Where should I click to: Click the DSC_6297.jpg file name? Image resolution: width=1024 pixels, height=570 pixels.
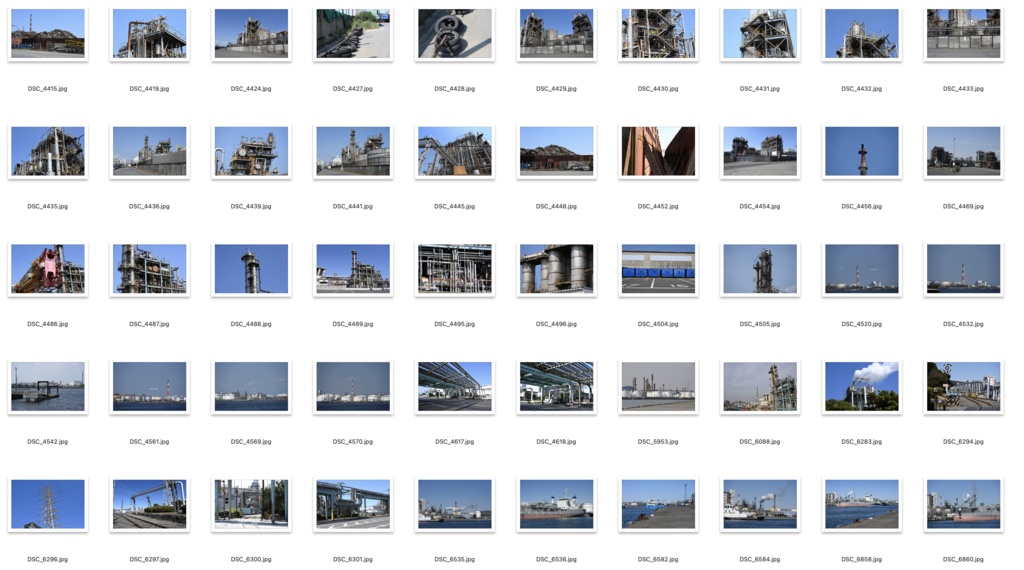click(x=150, y=560)
